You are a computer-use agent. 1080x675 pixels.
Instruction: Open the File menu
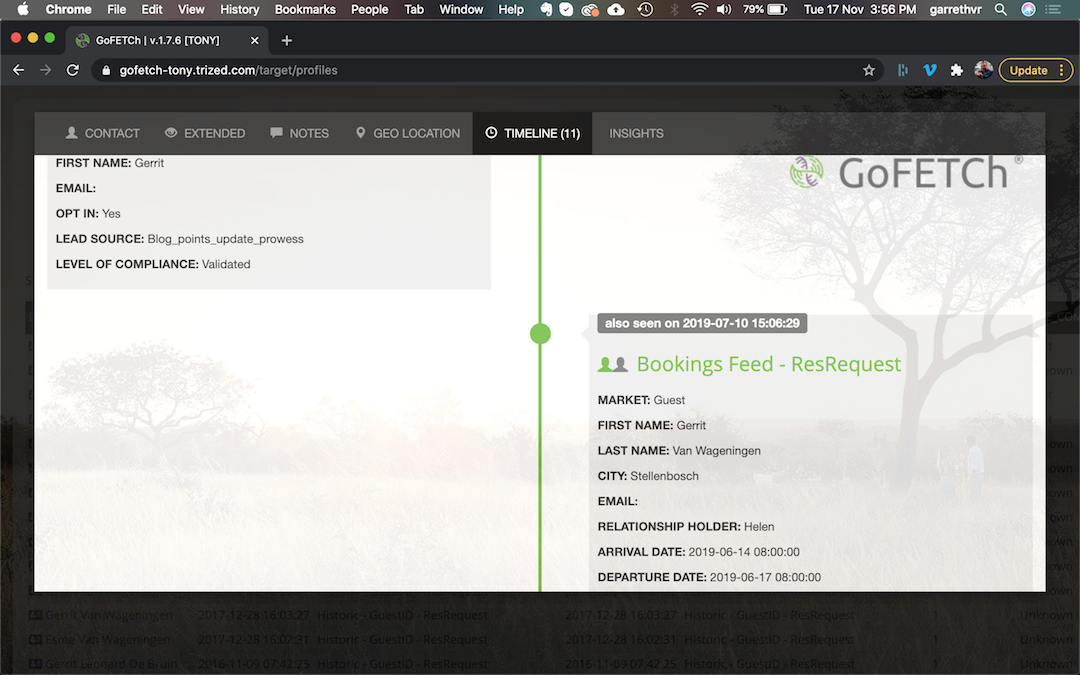point(116,9)
